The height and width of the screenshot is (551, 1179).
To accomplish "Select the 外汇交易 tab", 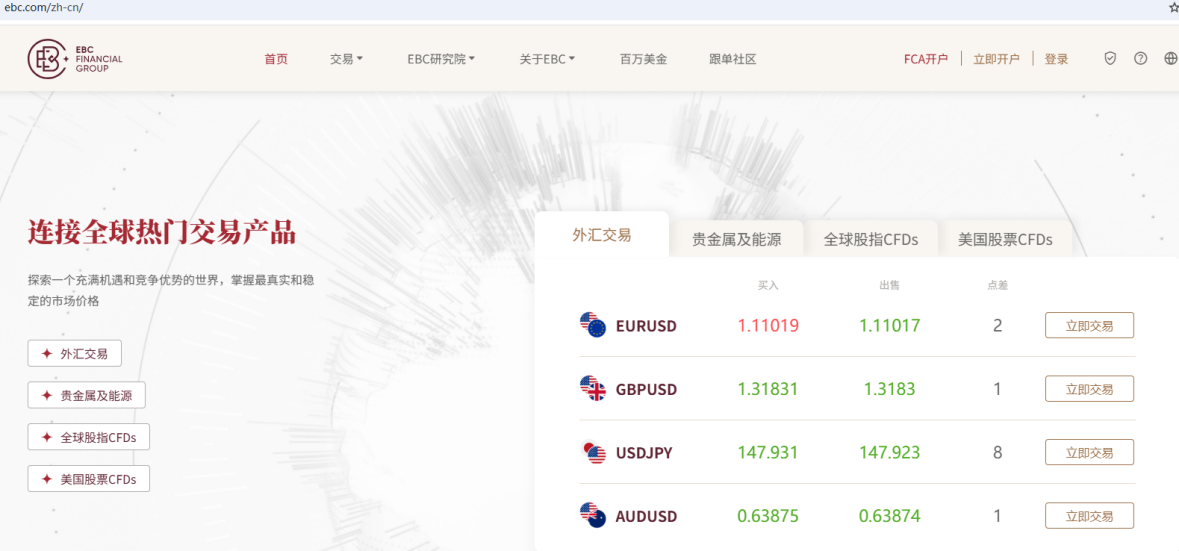I will tap(602, 235).
